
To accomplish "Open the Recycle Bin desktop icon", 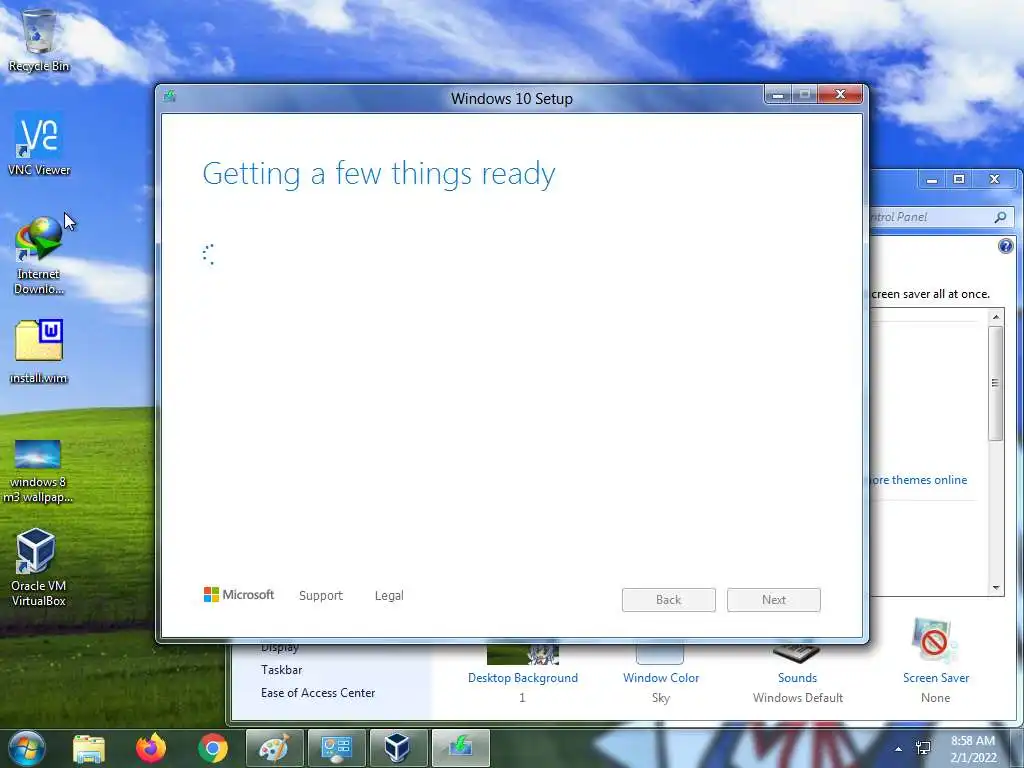I will pos(39,40).
